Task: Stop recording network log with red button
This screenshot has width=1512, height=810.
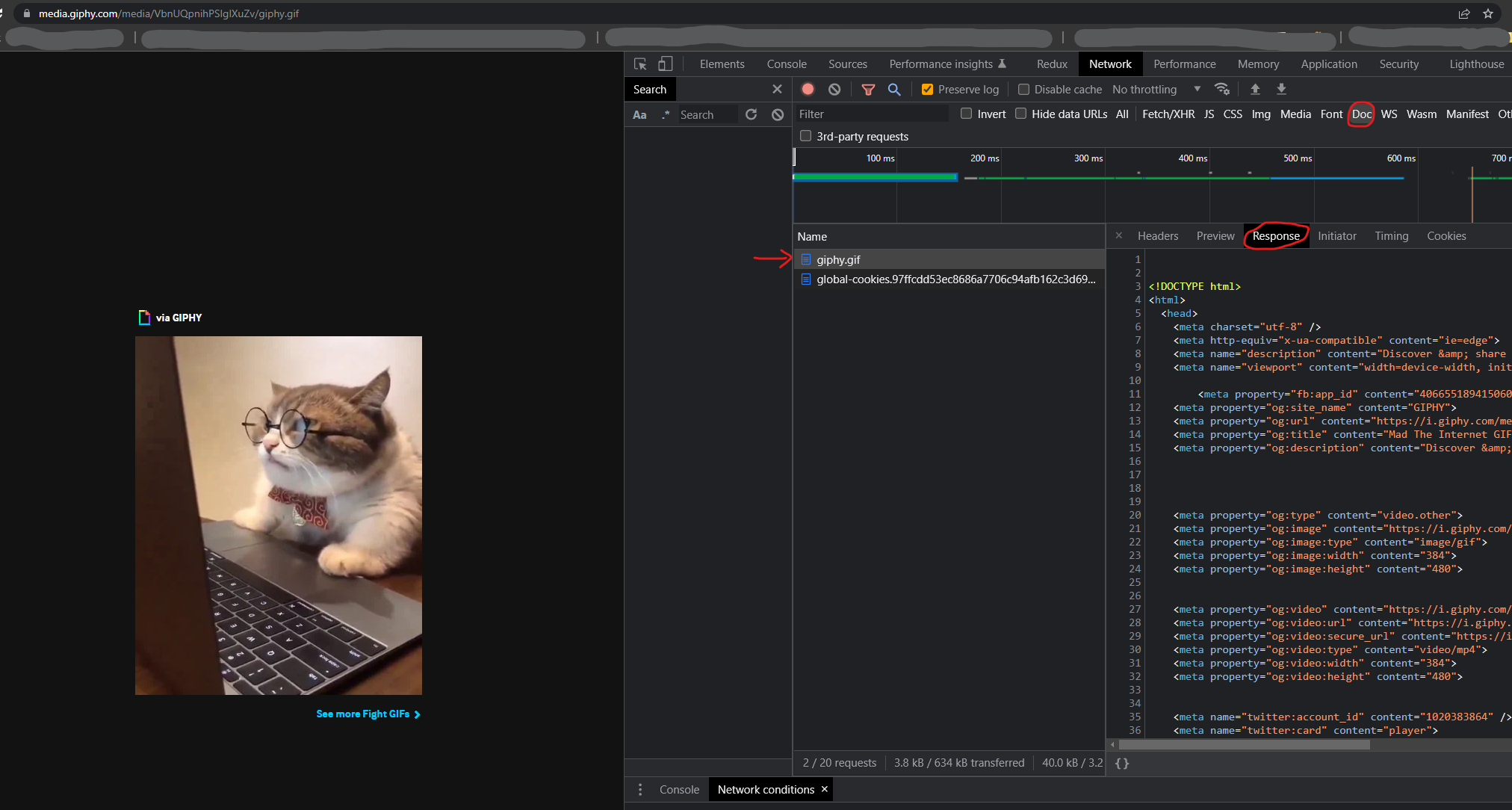Action: tap(808, 89)
